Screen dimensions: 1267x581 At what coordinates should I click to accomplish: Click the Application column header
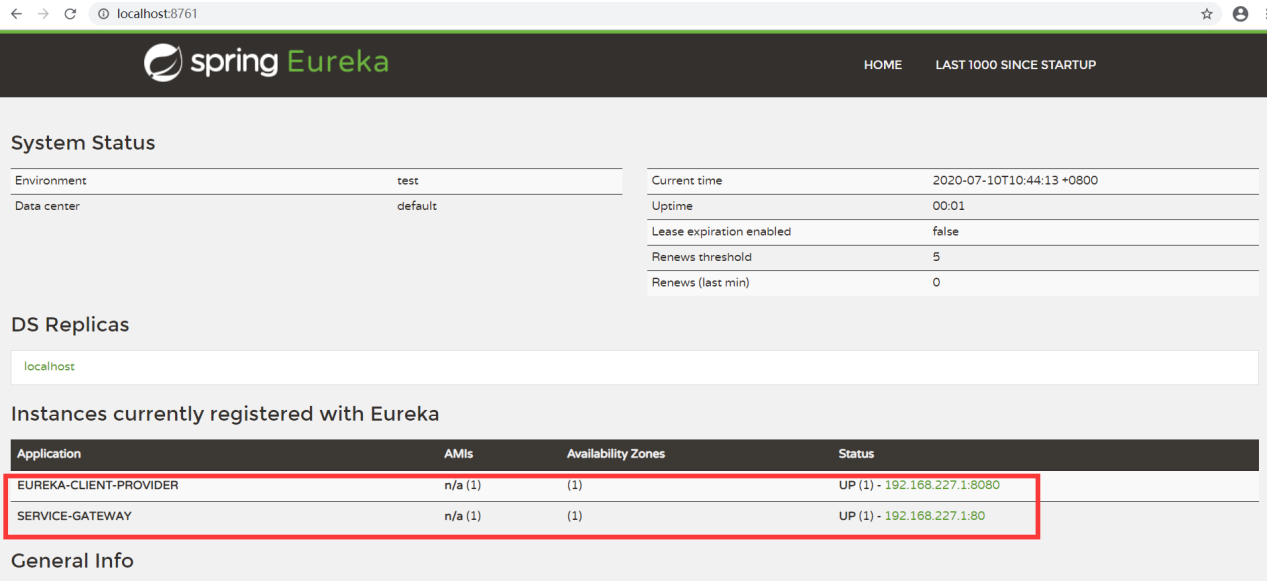(x=48, y=453)
